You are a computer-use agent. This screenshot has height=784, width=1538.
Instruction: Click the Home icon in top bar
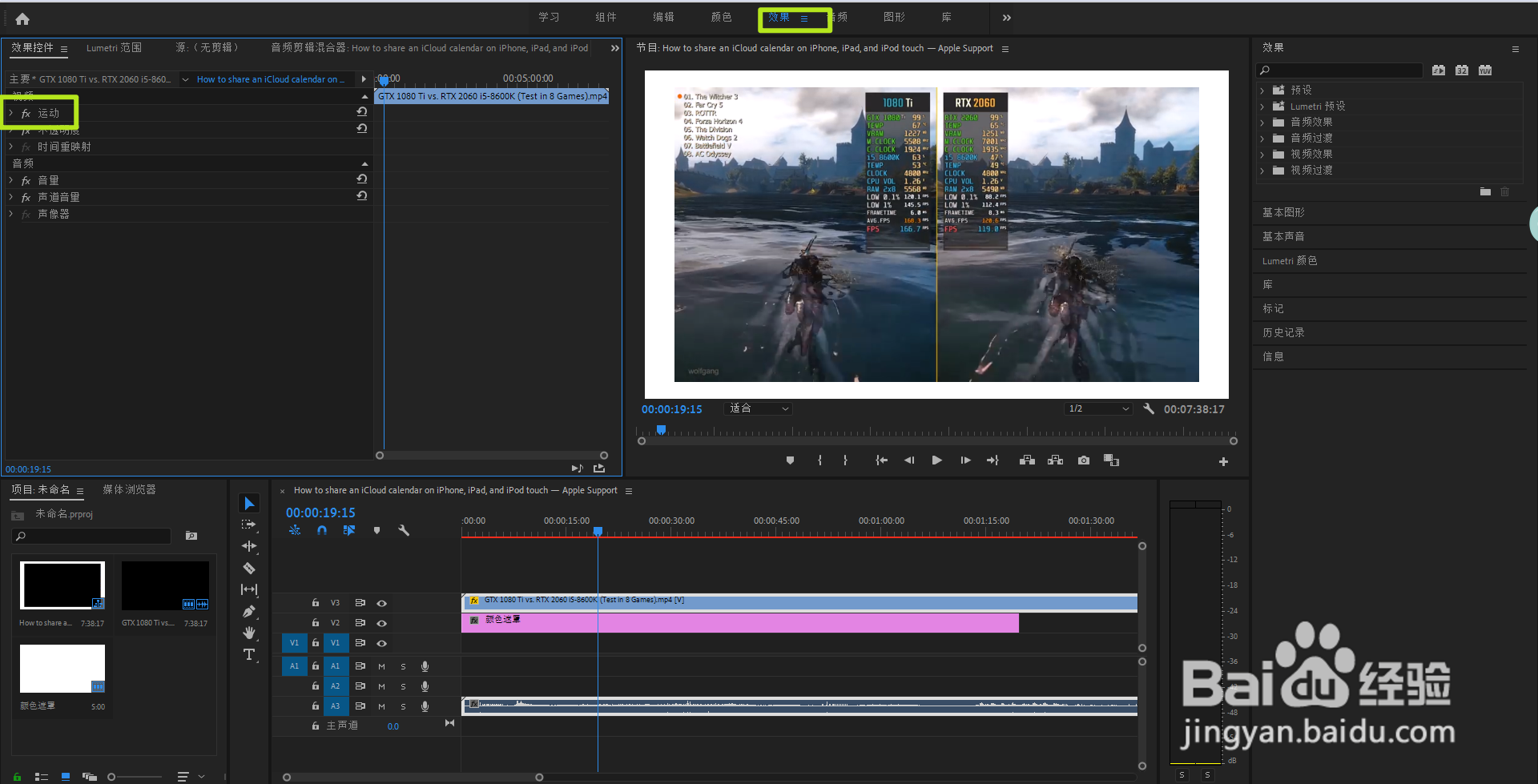click(22, 18)
